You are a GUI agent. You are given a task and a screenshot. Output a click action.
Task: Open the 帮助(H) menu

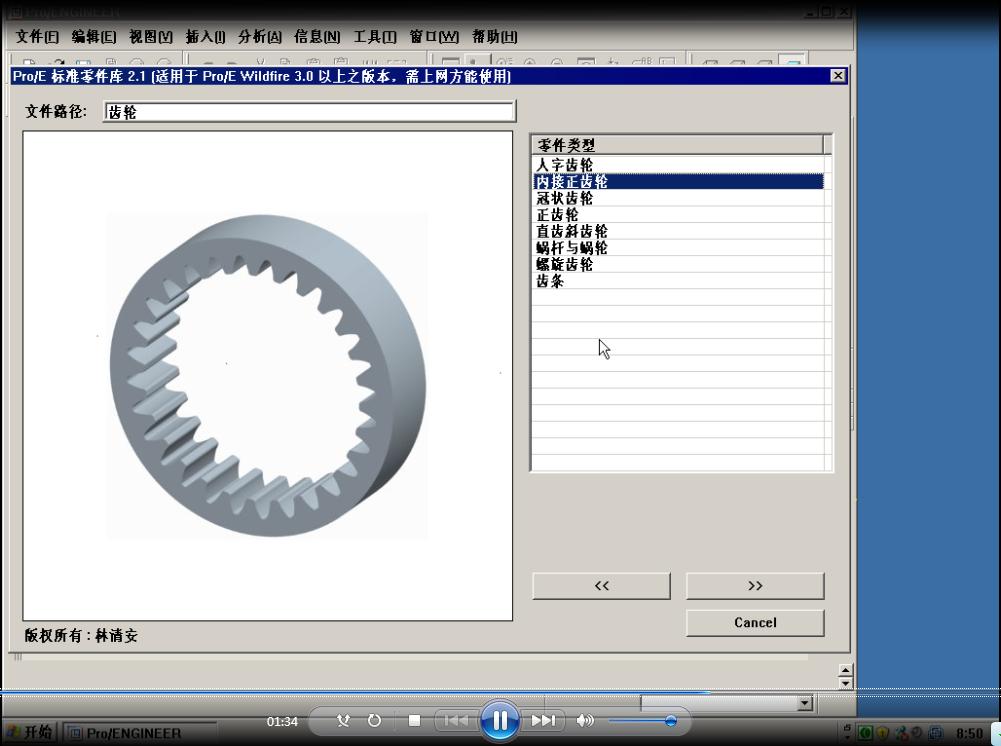coord(495,36)
